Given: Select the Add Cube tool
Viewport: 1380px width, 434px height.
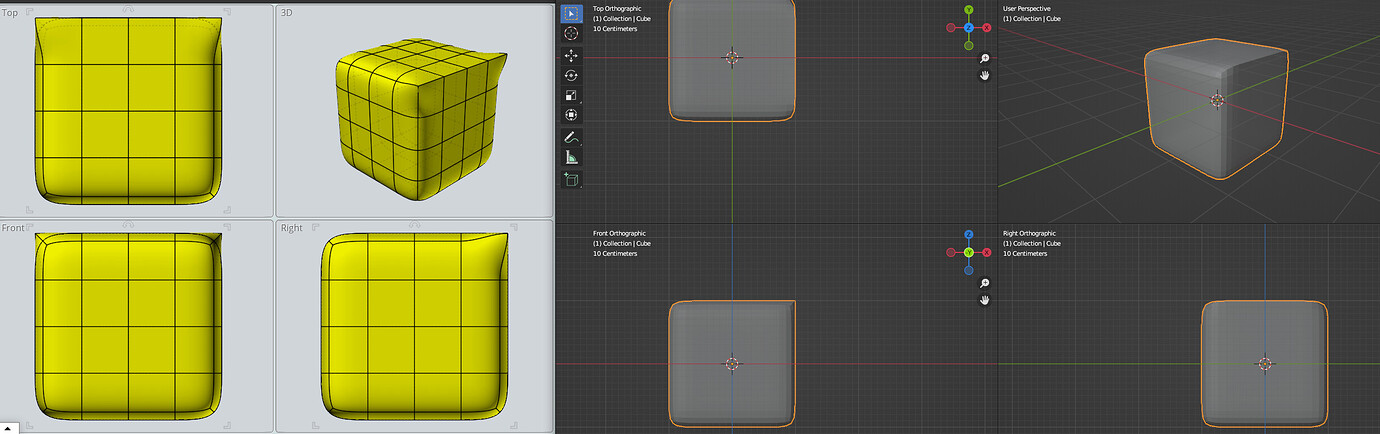Looking at the screenshot, I should pyautogui.click(x=571, y=179).
